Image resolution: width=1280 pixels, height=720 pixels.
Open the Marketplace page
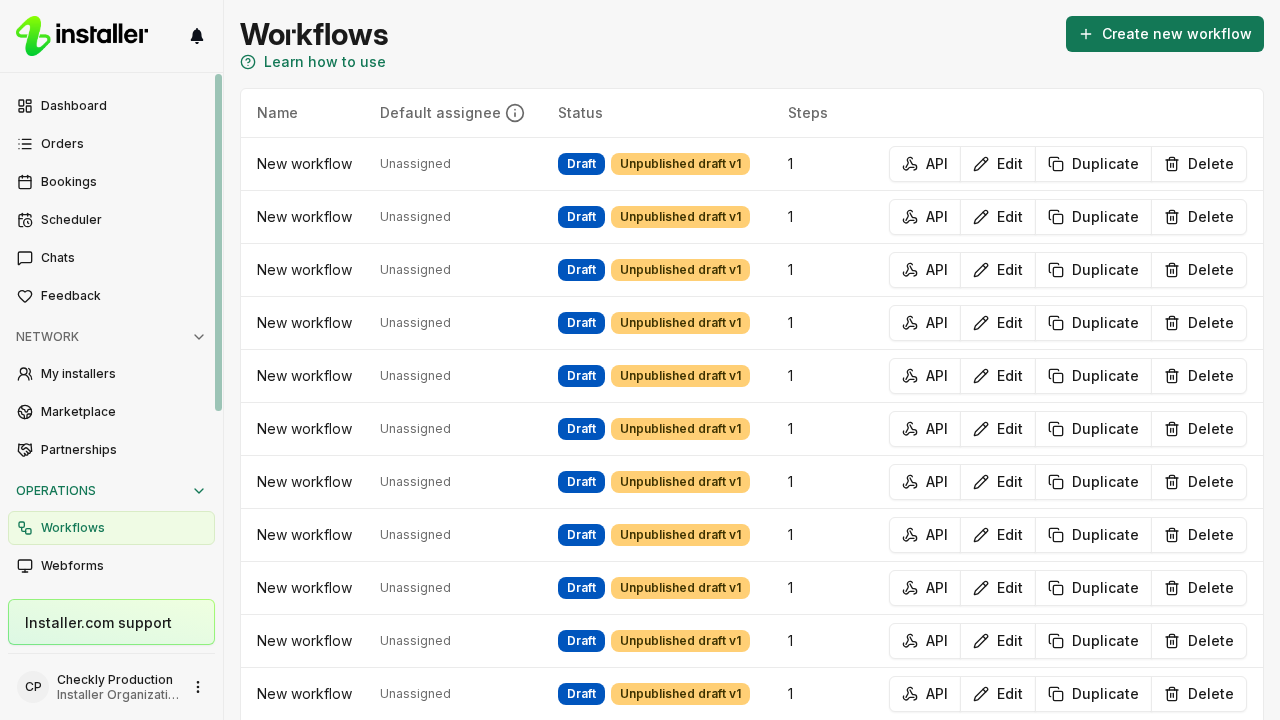[x=111, y=412]
